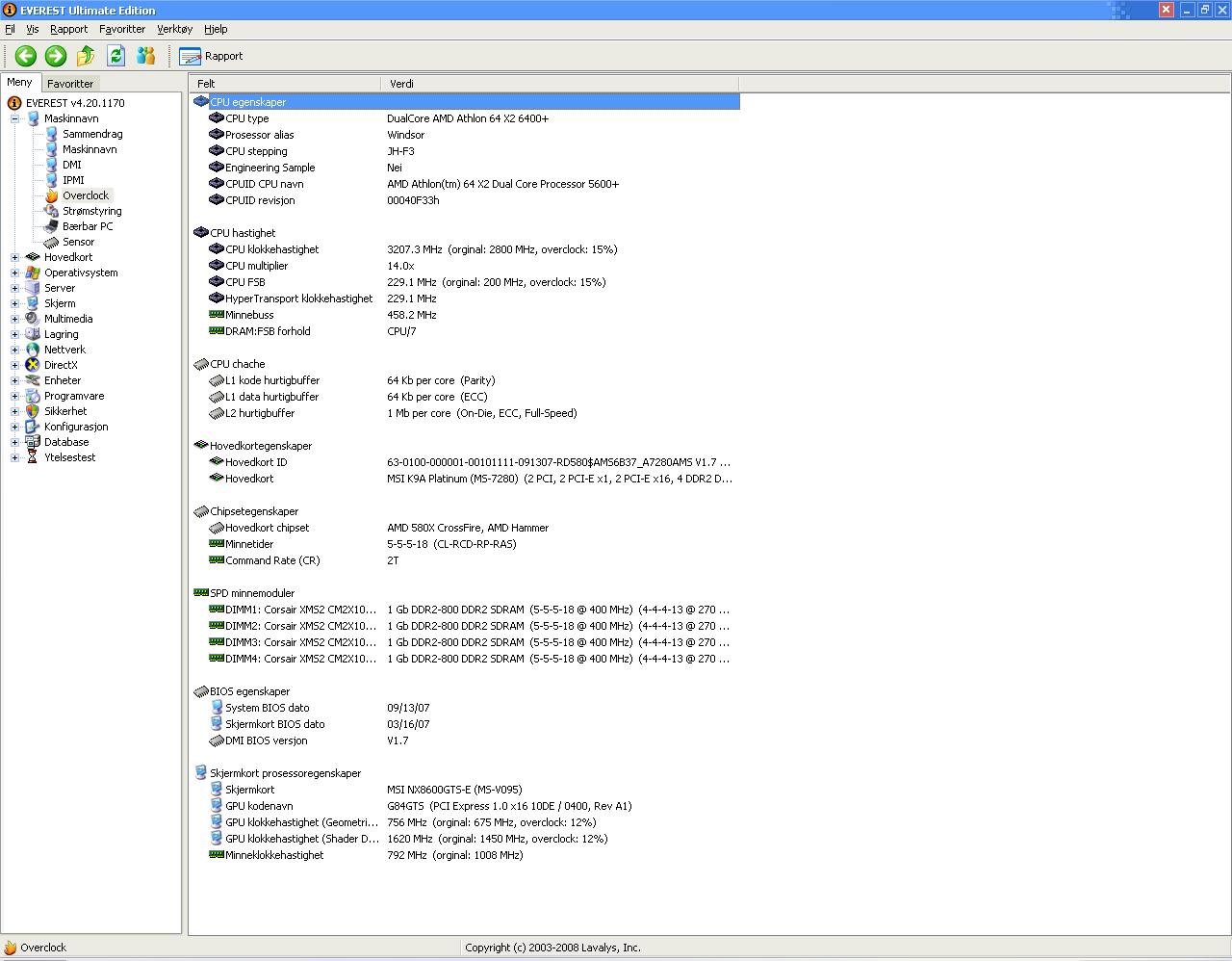Image resolution: width=1232 pixels, height=961 pixels.
Task: Click the Minnebuss memory icon
Action: (217, 315)
